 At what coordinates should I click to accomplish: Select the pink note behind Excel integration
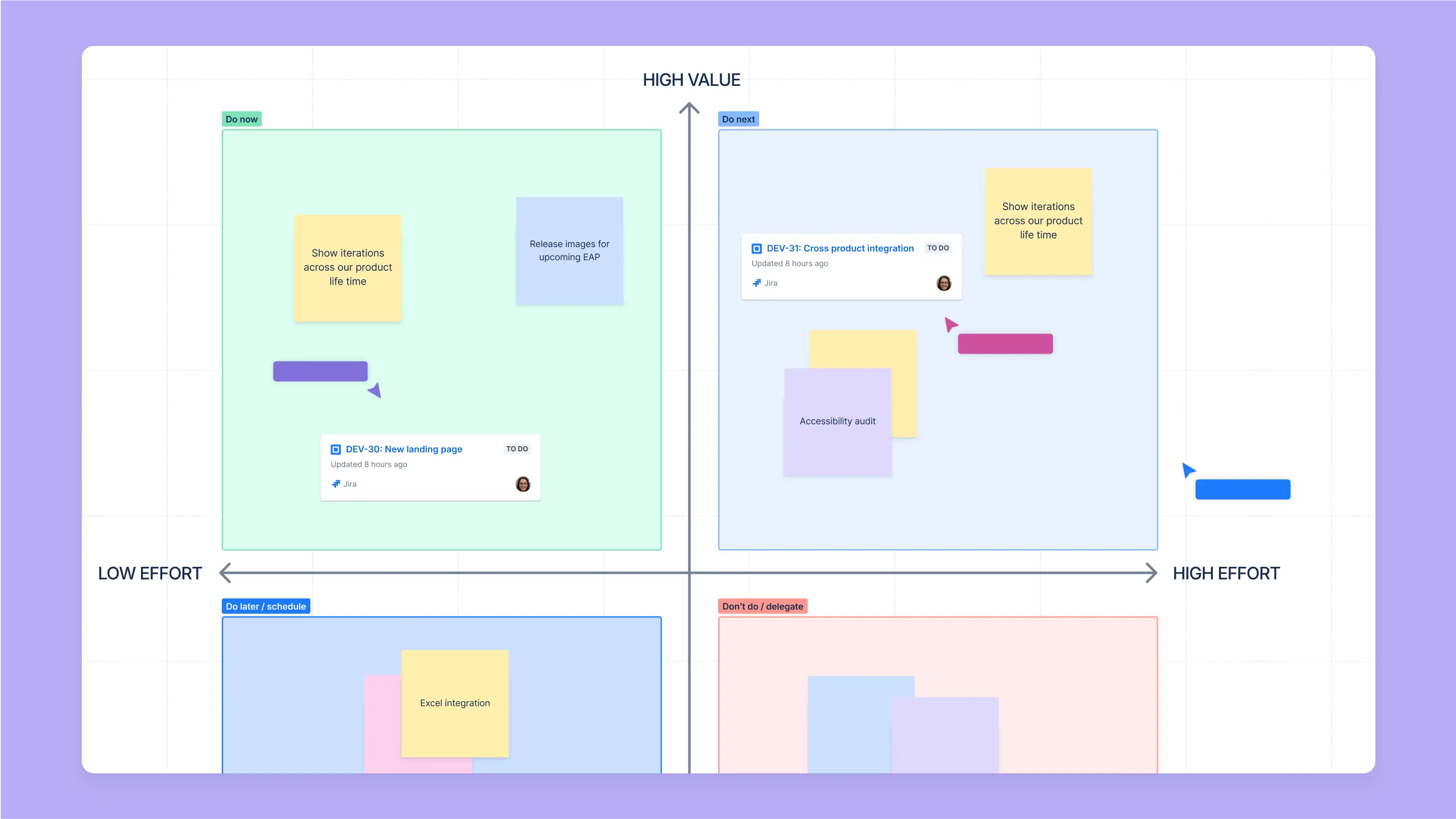(x=383, y=724)
